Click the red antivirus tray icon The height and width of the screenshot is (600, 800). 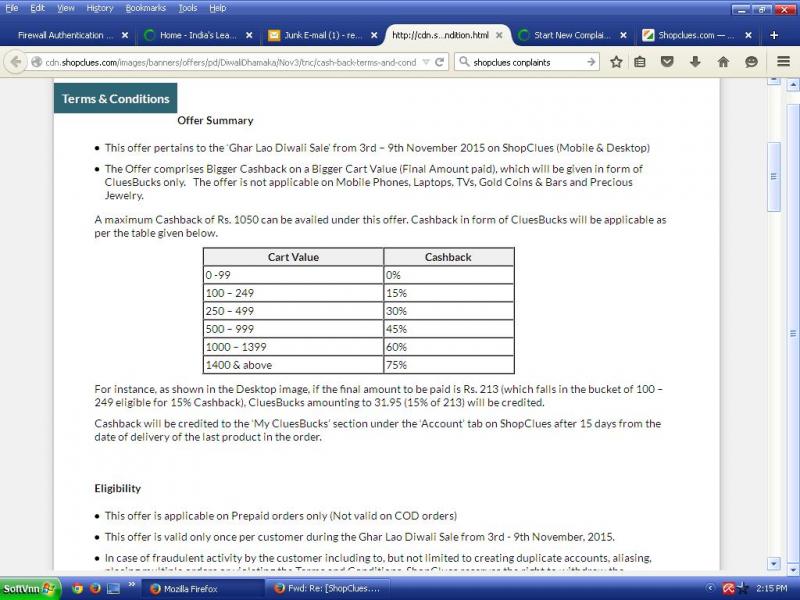729,588
